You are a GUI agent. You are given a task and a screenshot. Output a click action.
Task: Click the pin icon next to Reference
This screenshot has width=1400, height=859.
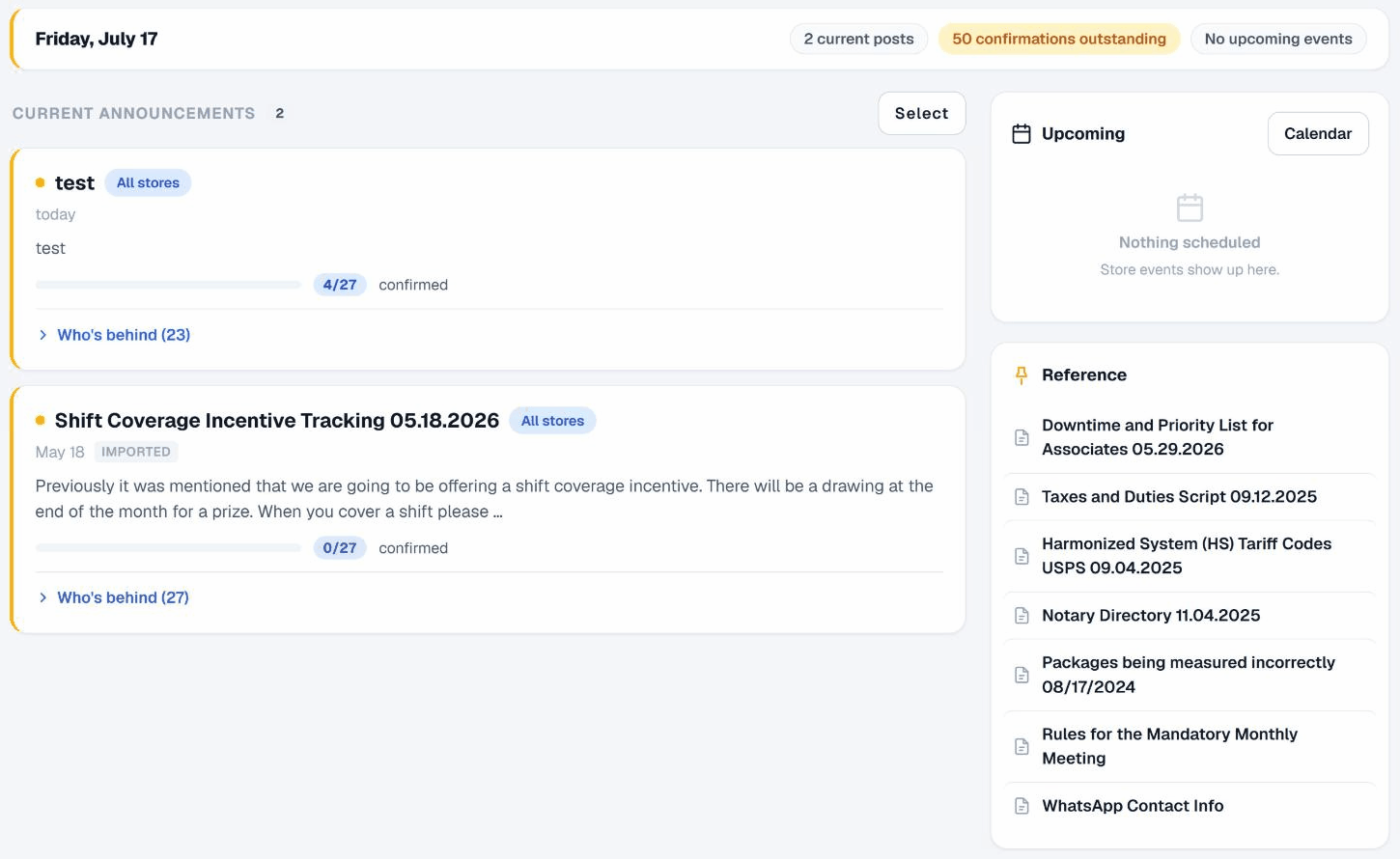pos(1022,375)
